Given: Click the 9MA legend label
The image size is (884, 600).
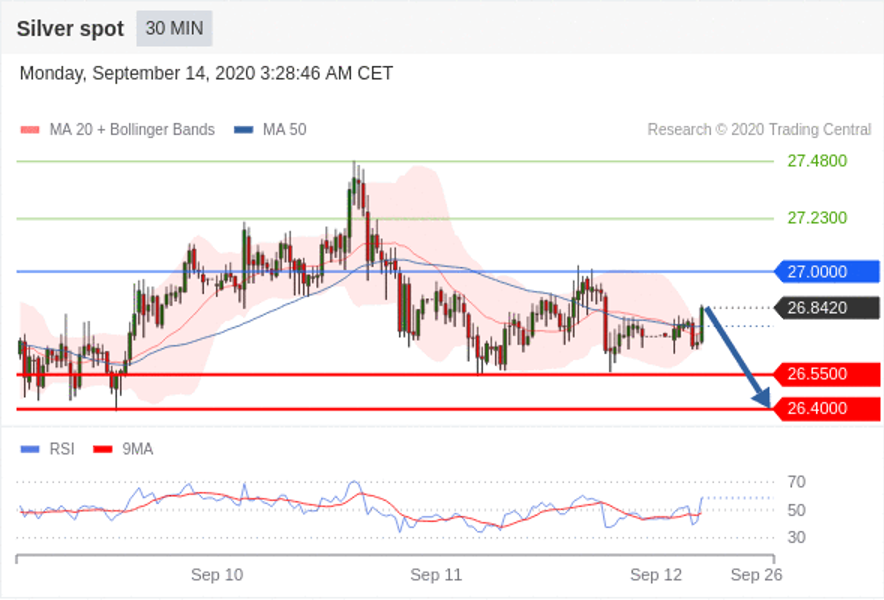Looking at the screenshot, I should coord(138,449).
